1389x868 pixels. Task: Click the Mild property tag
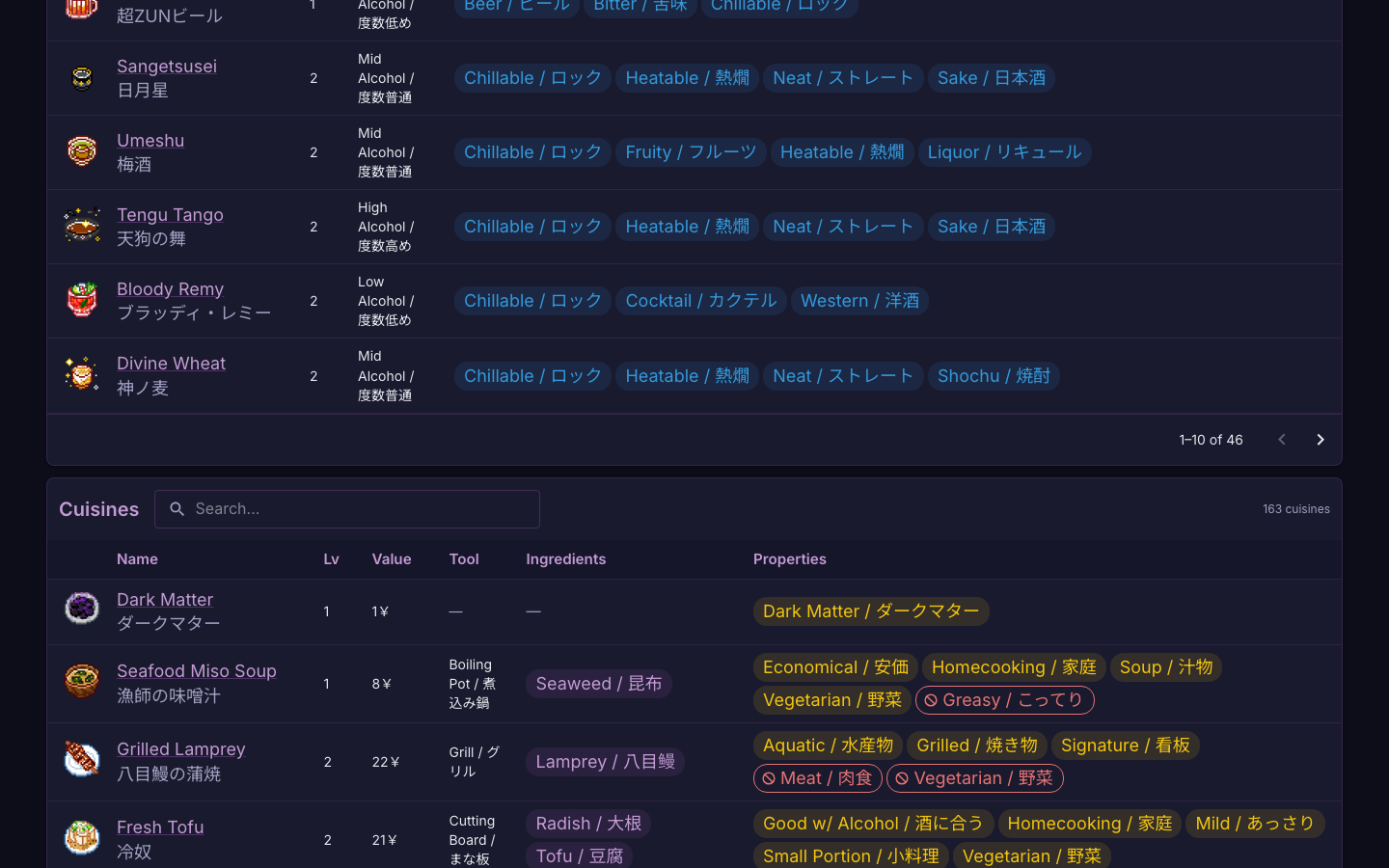click(x=1255, y=824)
